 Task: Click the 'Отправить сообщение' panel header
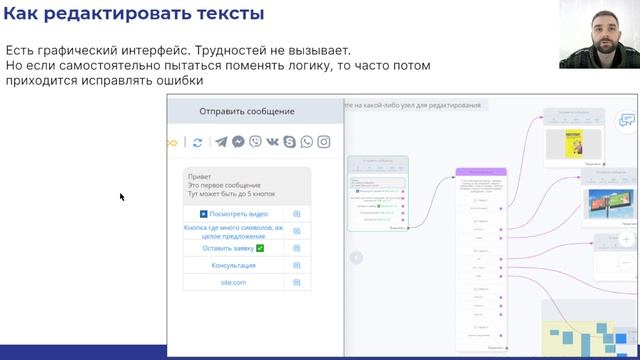pos(256,111)
